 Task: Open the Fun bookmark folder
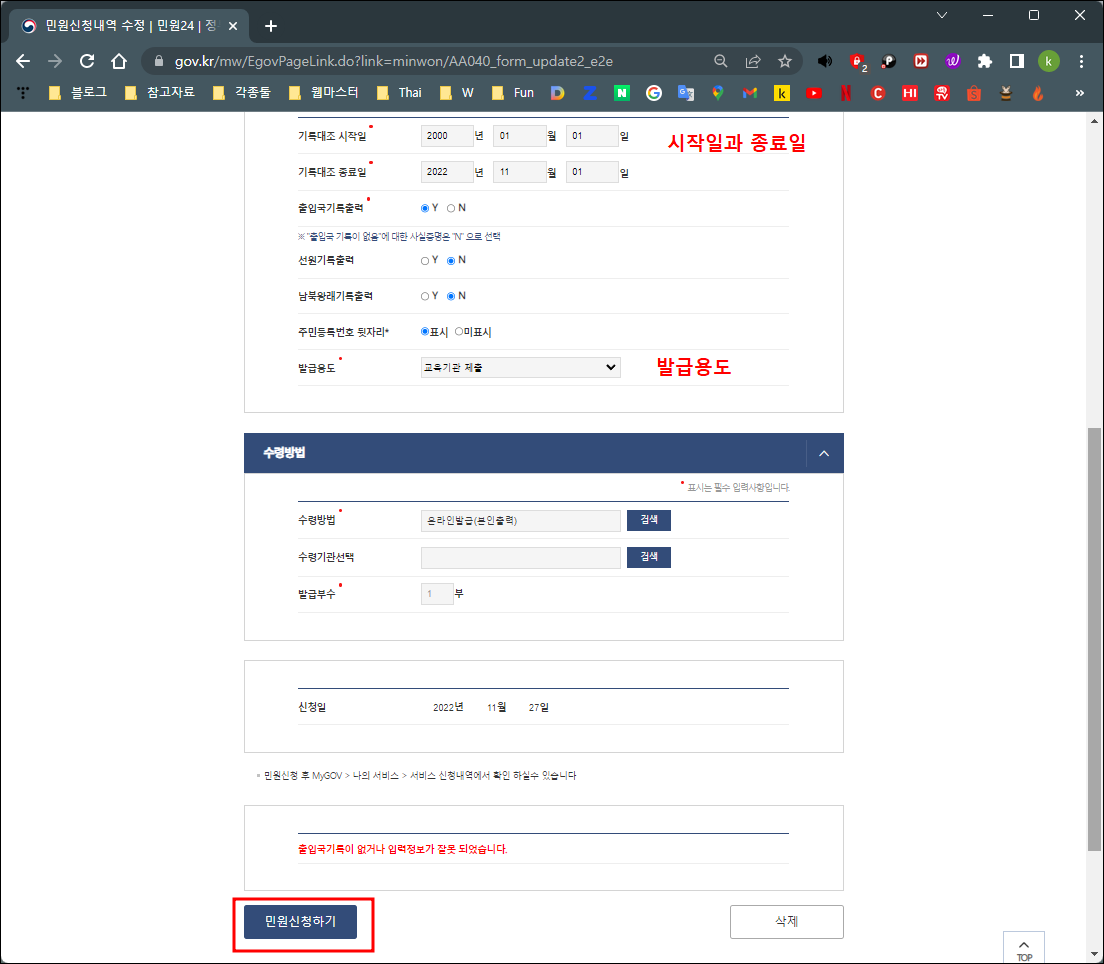coord(513,93)
